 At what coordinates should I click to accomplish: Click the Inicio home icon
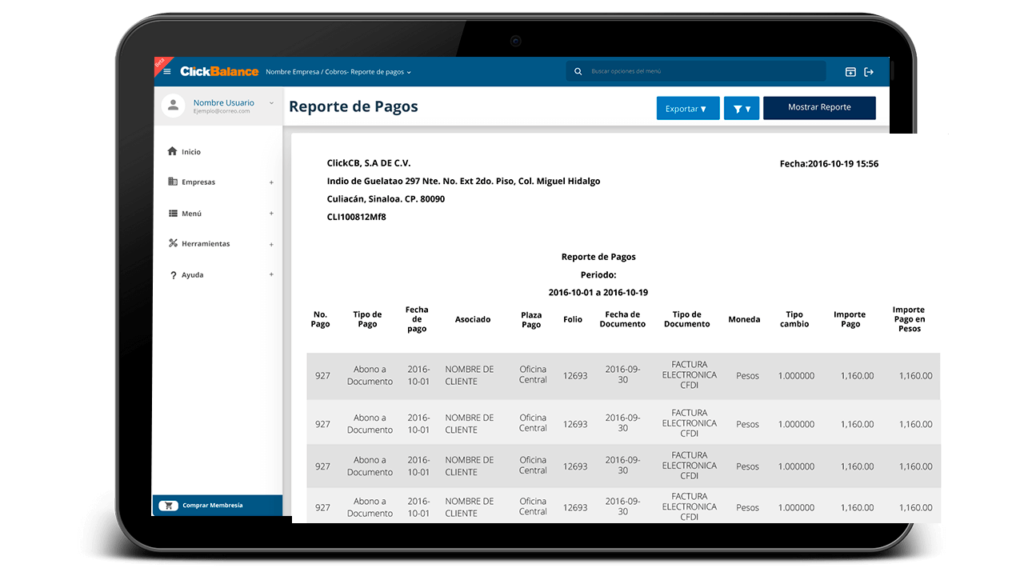172,152
